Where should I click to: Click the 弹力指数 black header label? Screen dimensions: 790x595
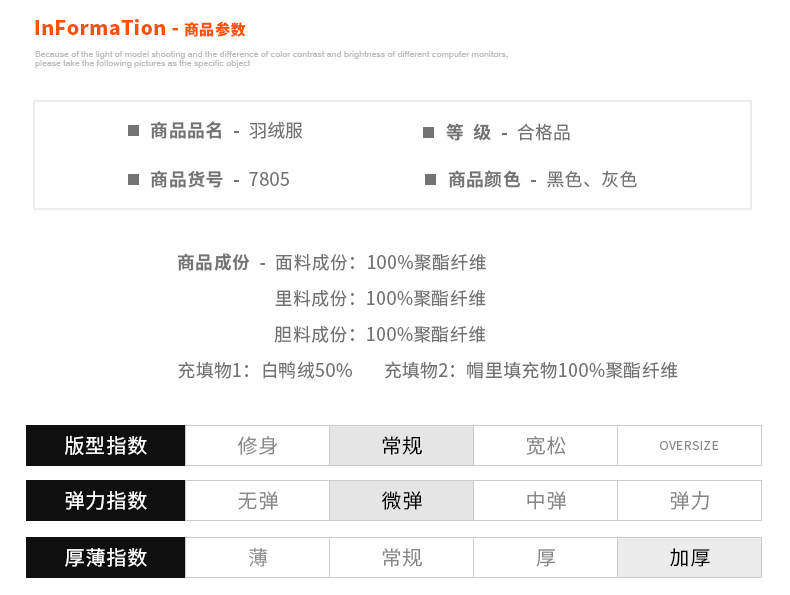(x=106, y=501)
